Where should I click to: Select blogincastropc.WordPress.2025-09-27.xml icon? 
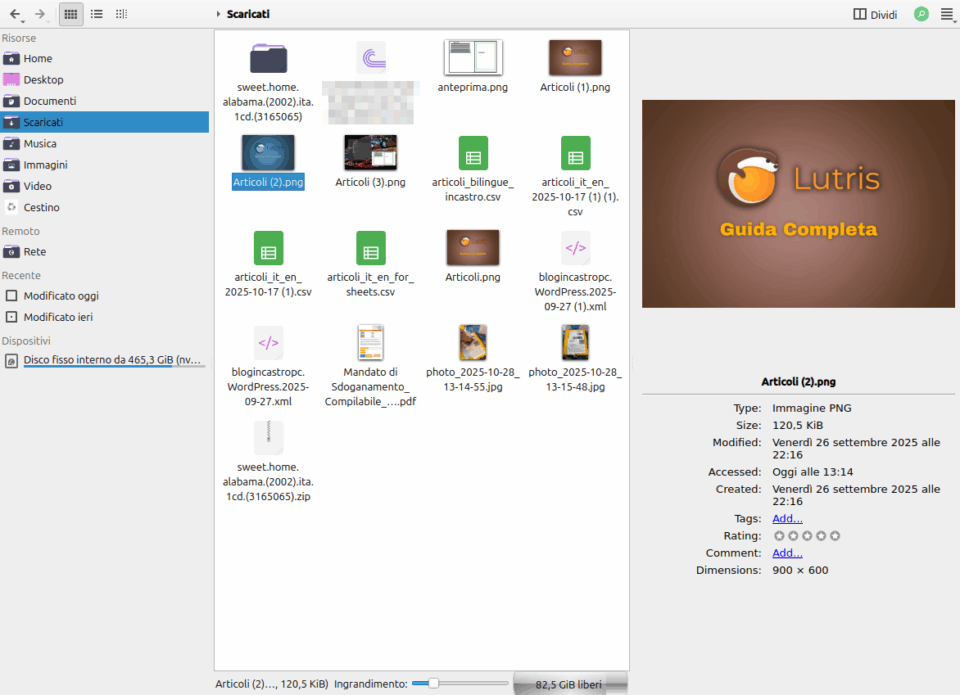tap(268, 343)
